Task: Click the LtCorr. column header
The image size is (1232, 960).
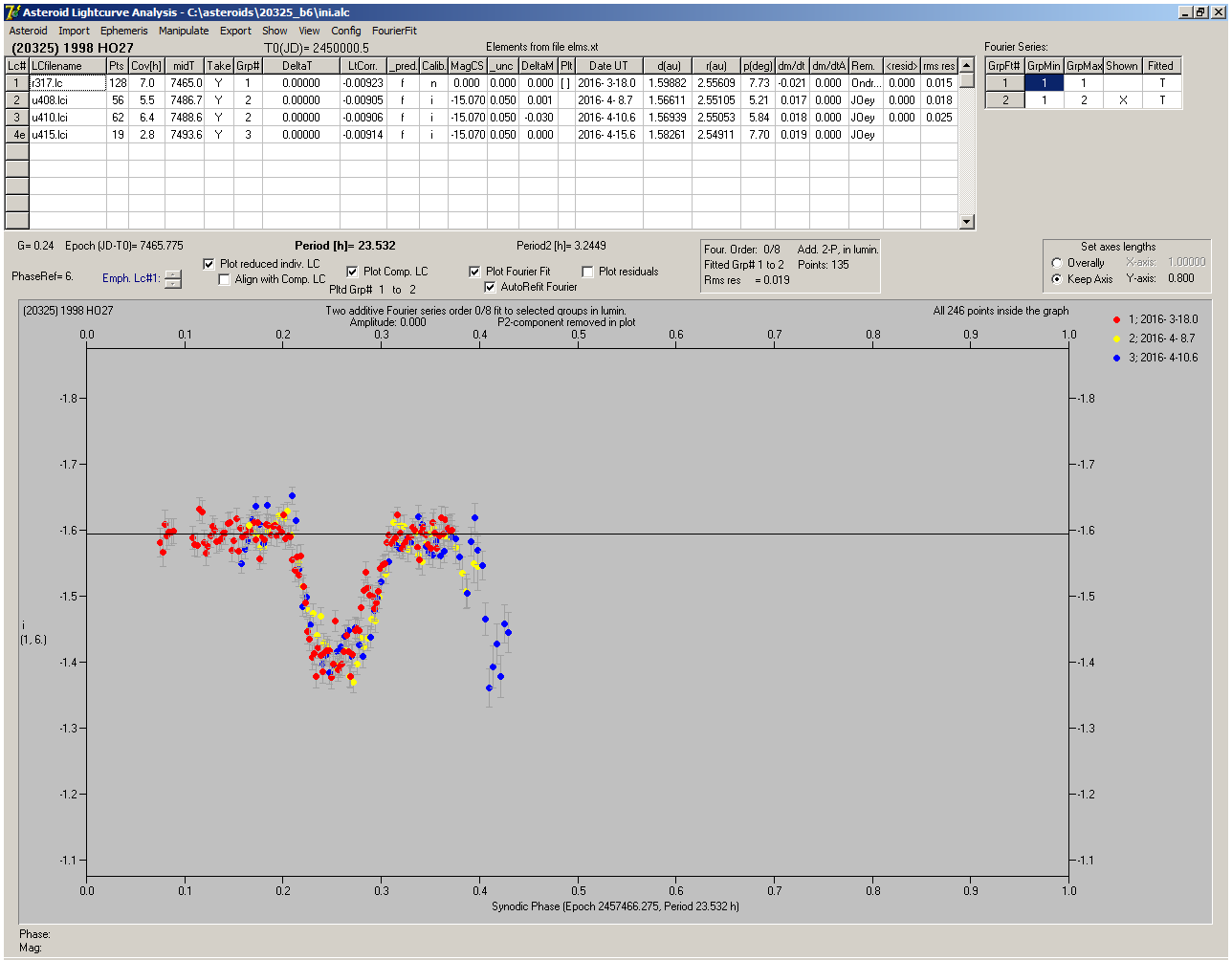Action: click(x=363, y=66)
